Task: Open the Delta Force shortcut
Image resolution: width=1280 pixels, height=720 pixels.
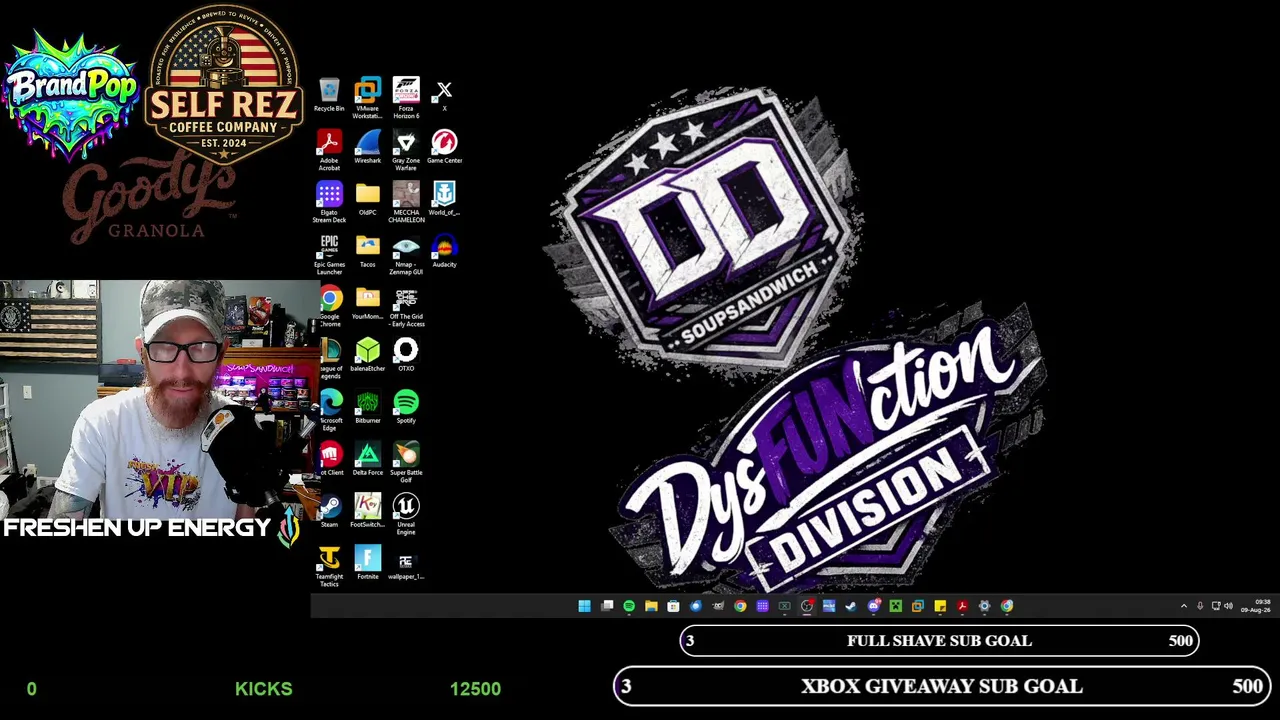Action: (x=367, y=460)
